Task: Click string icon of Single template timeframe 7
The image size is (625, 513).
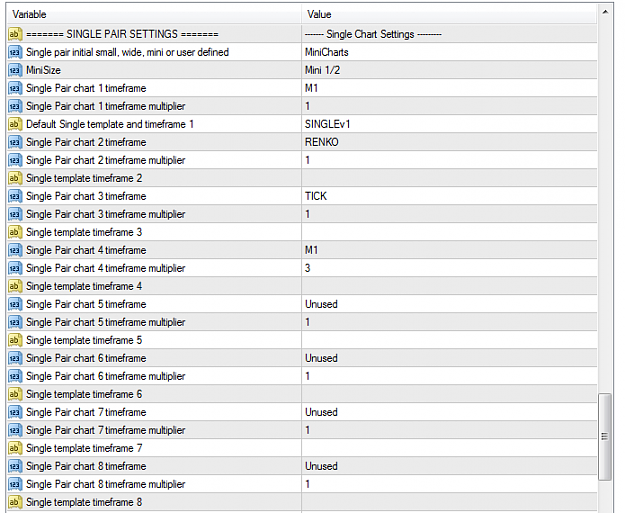Action: 15,448
